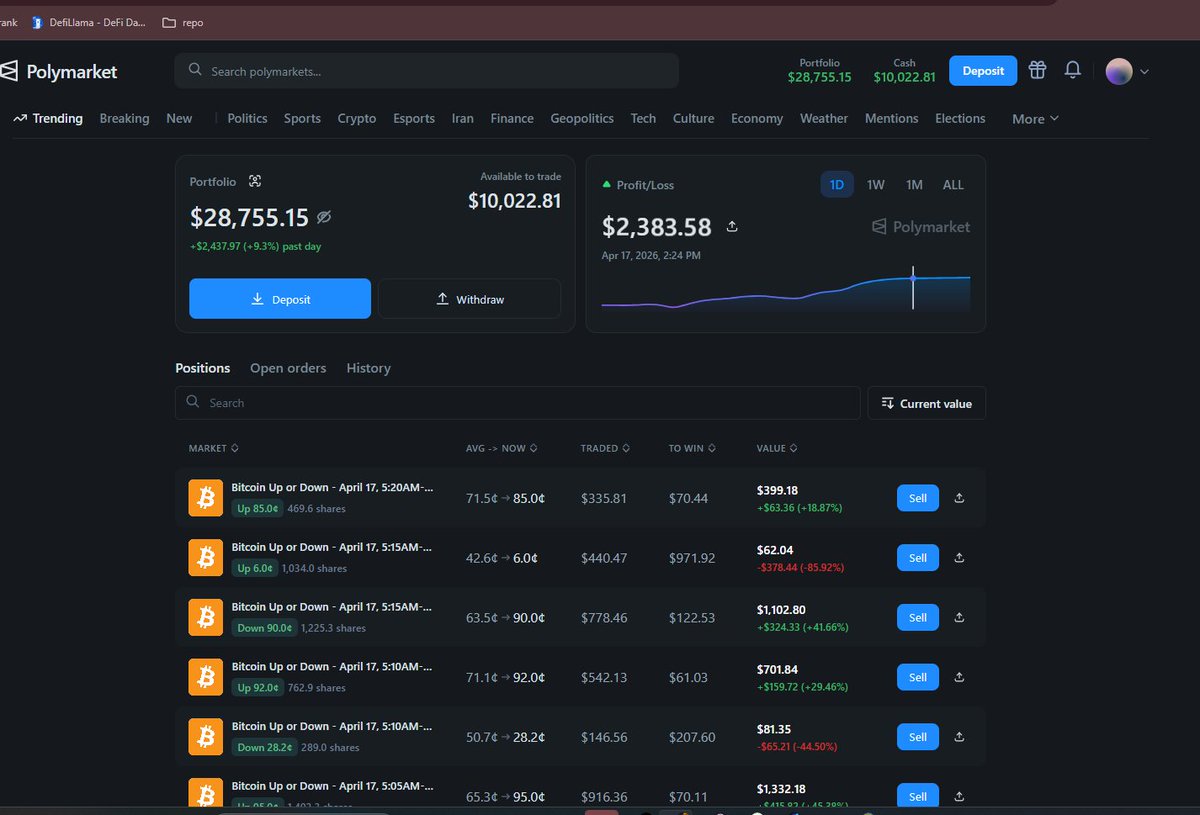Sort by TO WIN column
The width and height of the screenshot is (1200, 815).
(x=694, y=448)
